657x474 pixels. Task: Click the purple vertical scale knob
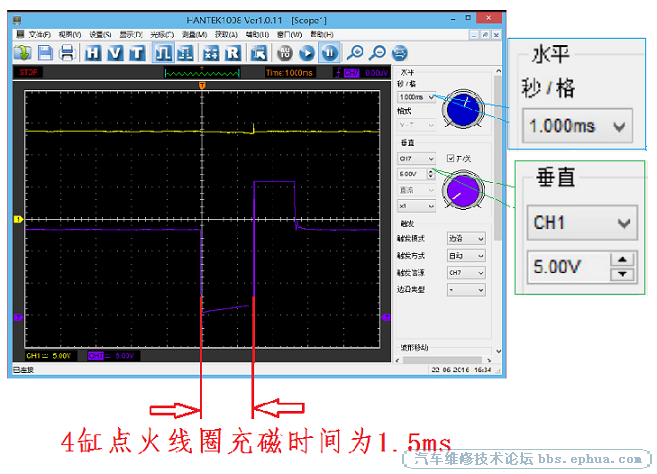tap(463, 190)
